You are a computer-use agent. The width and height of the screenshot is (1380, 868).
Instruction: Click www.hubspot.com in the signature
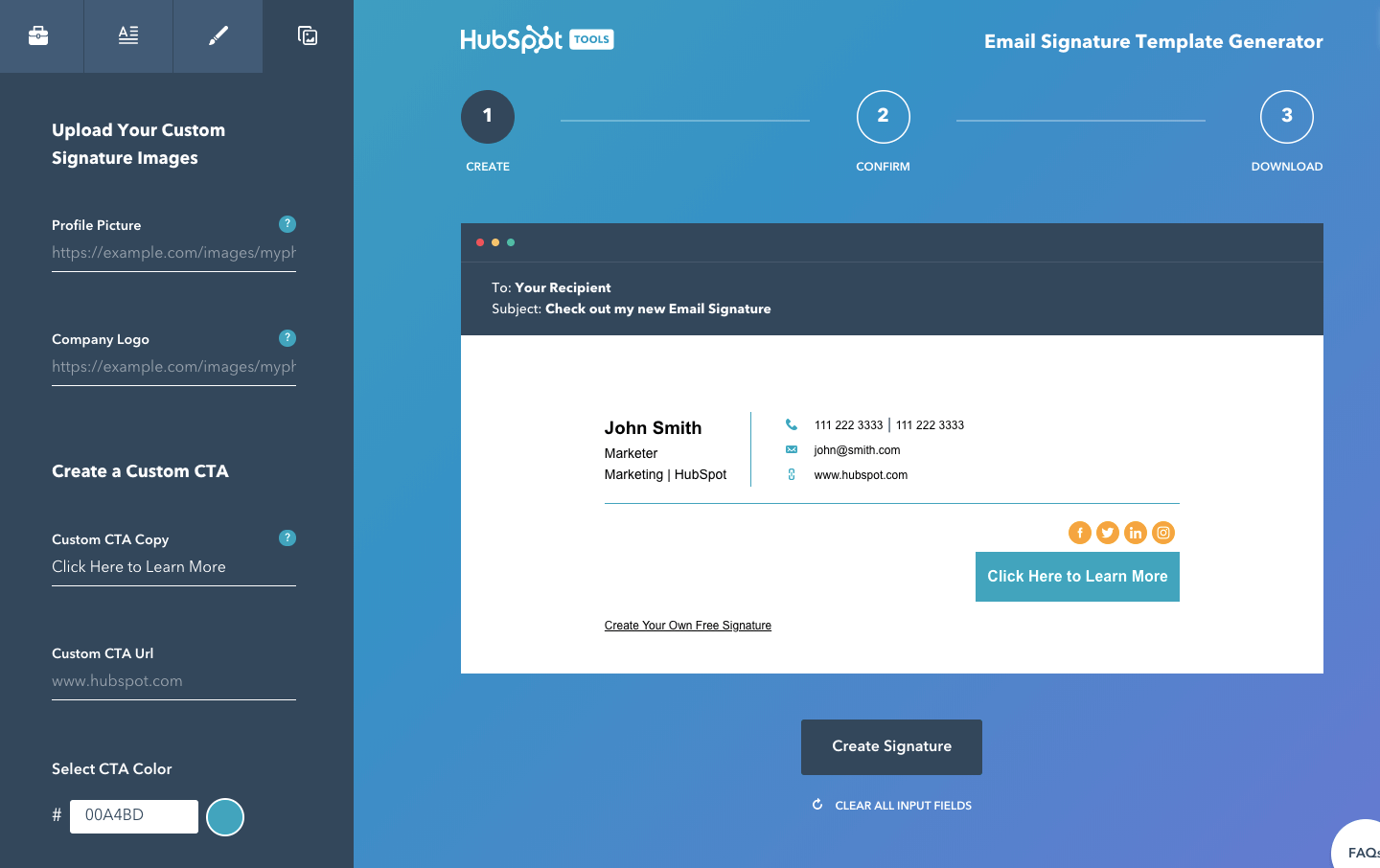861,475
